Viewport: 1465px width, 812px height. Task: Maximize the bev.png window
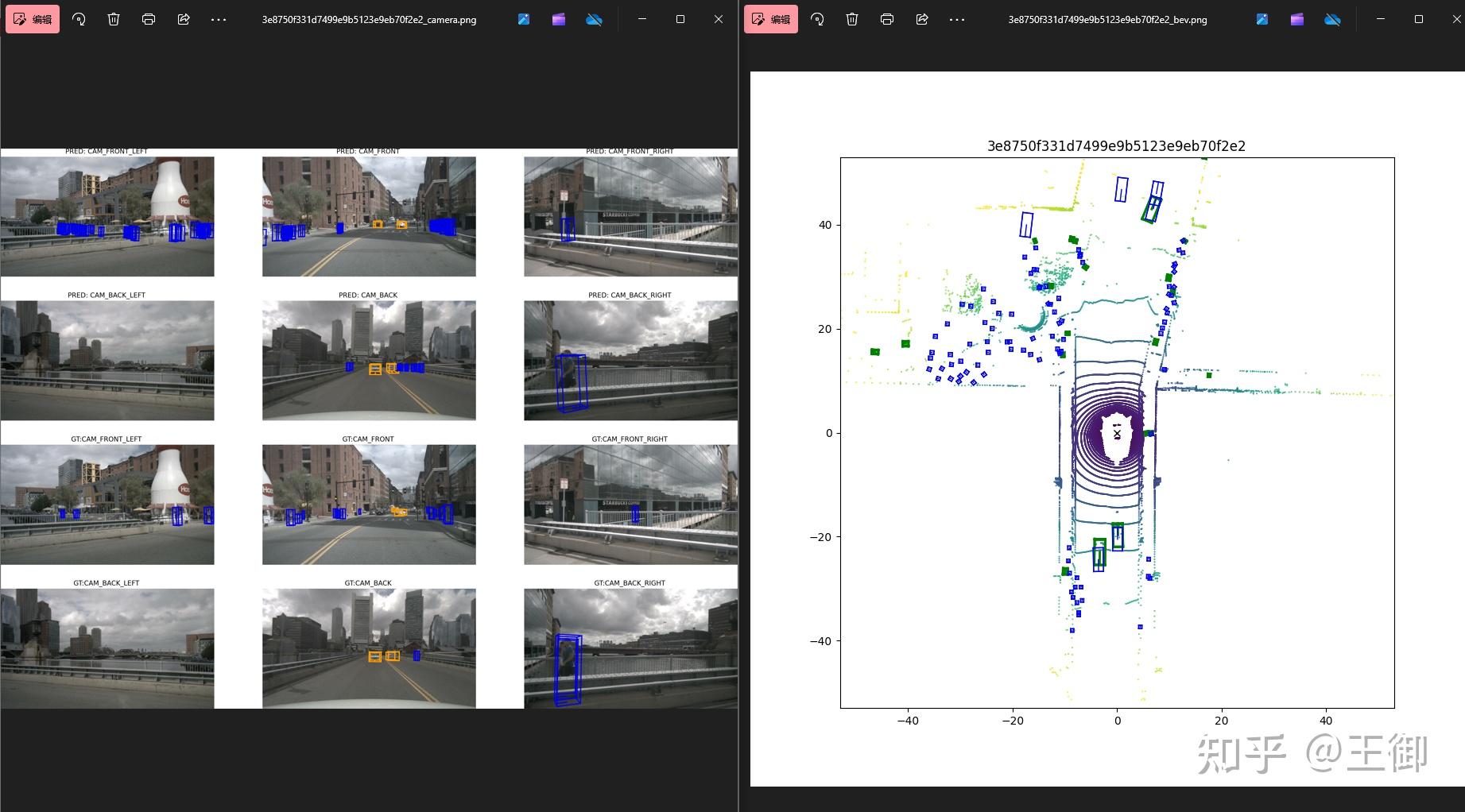(x=1419, y=19)
